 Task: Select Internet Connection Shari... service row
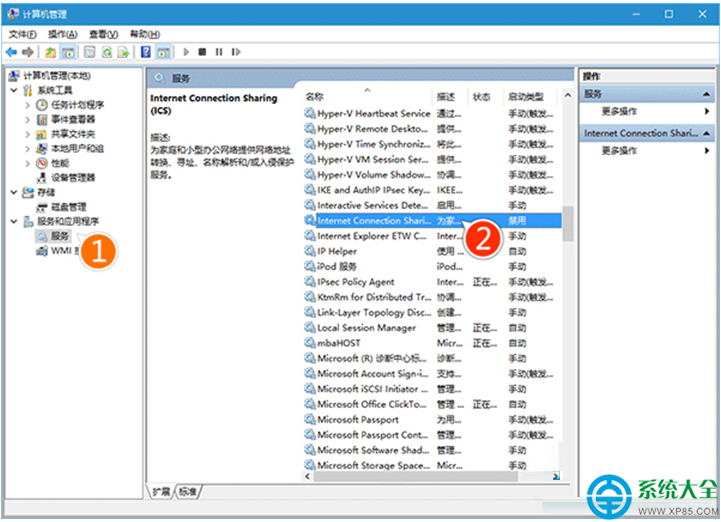click(432, 221)
